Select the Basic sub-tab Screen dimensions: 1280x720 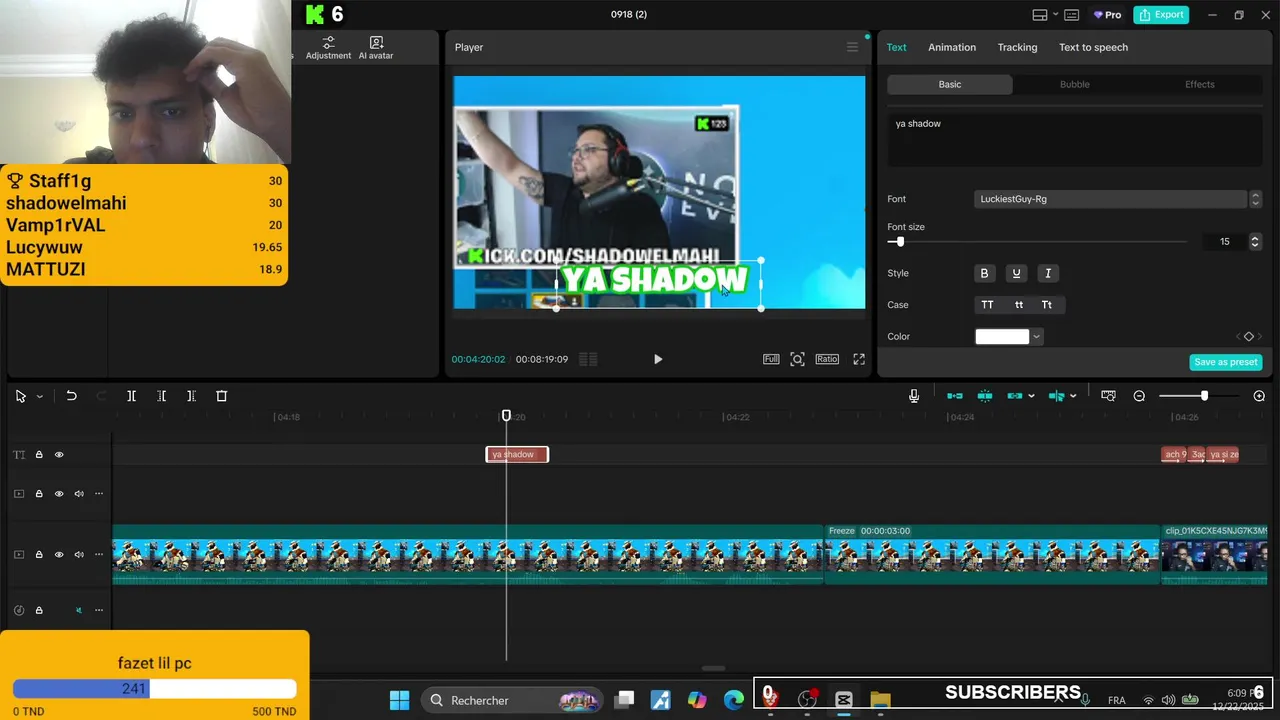click(950, 84)
